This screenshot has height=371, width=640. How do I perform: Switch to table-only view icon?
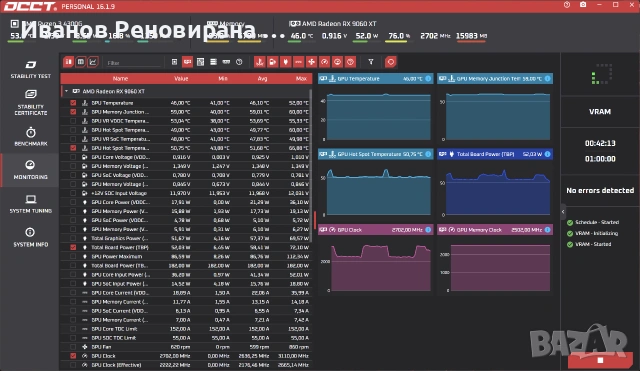click(x=81, y=62)
